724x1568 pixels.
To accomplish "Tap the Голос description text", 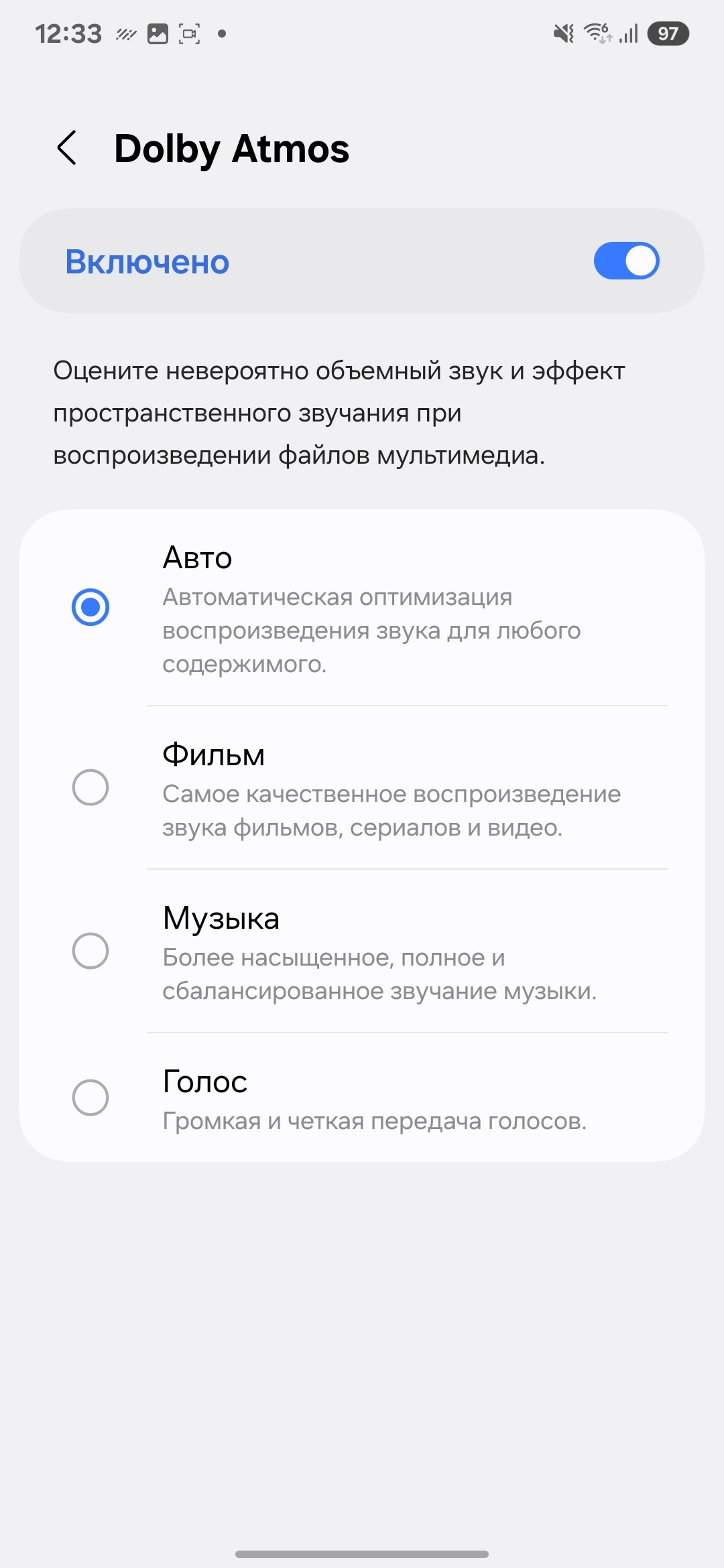I will point(374,1121).
